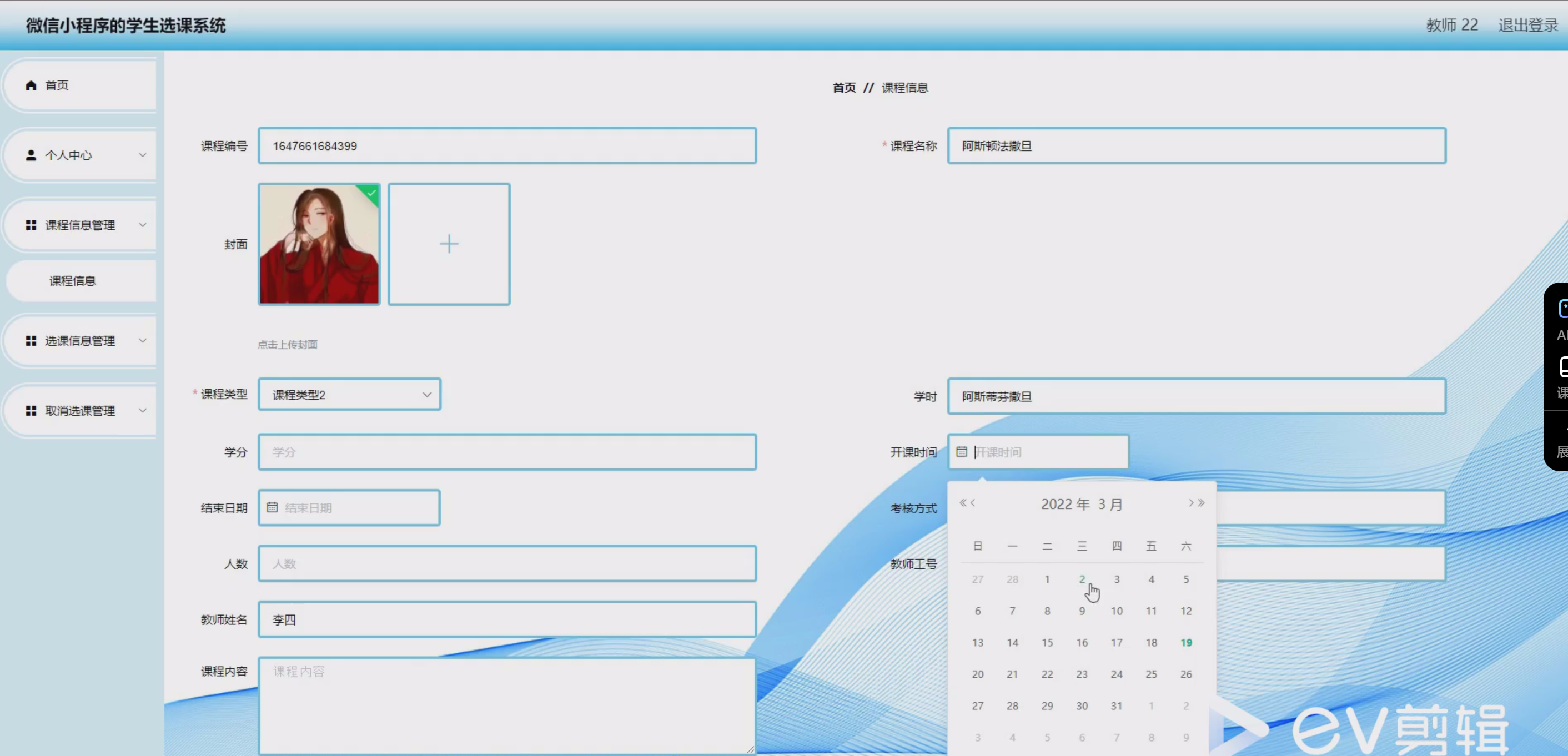Click the 结束日期 date input
This screenshot has width=1568, height=756.
tap(349, 508)
